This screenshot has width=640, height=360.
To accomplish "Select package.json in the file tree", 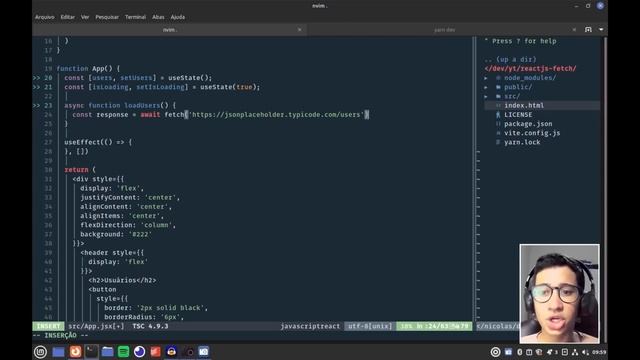I will tap(528, 124).
